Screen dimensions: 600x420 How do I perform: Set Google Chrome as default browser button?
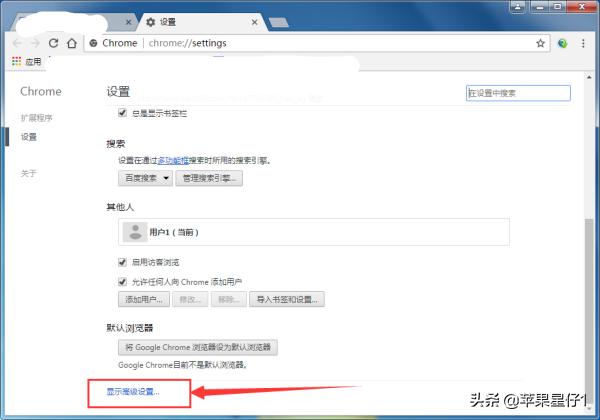[x=198, y=347]
